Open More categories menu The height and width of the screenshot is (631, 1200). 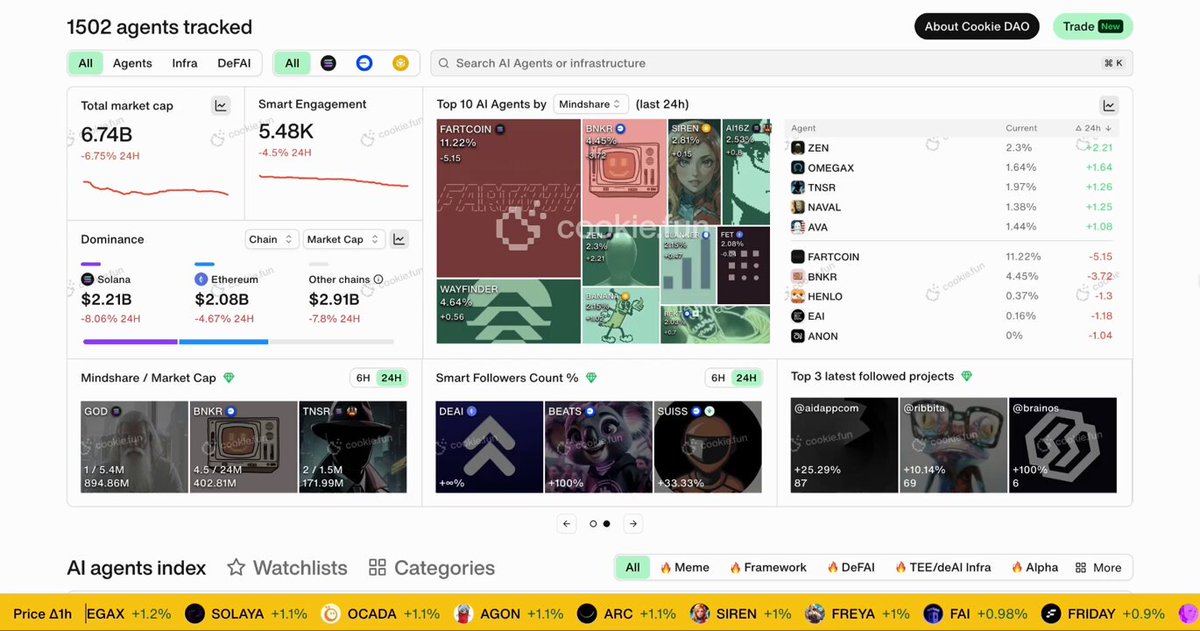coord(1098,567)
